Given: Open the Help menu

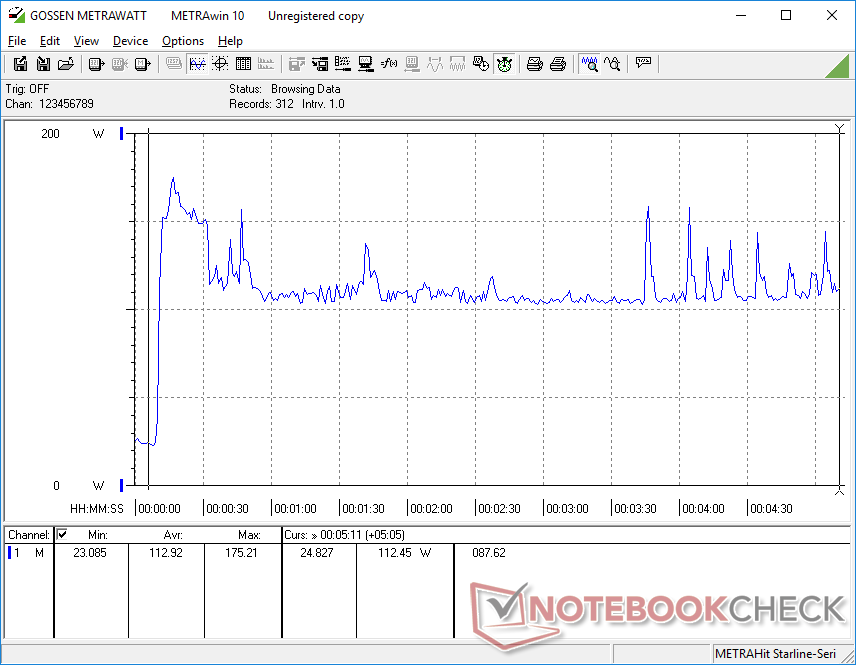Looking at the screenshot, I should [x=230, y=41].
